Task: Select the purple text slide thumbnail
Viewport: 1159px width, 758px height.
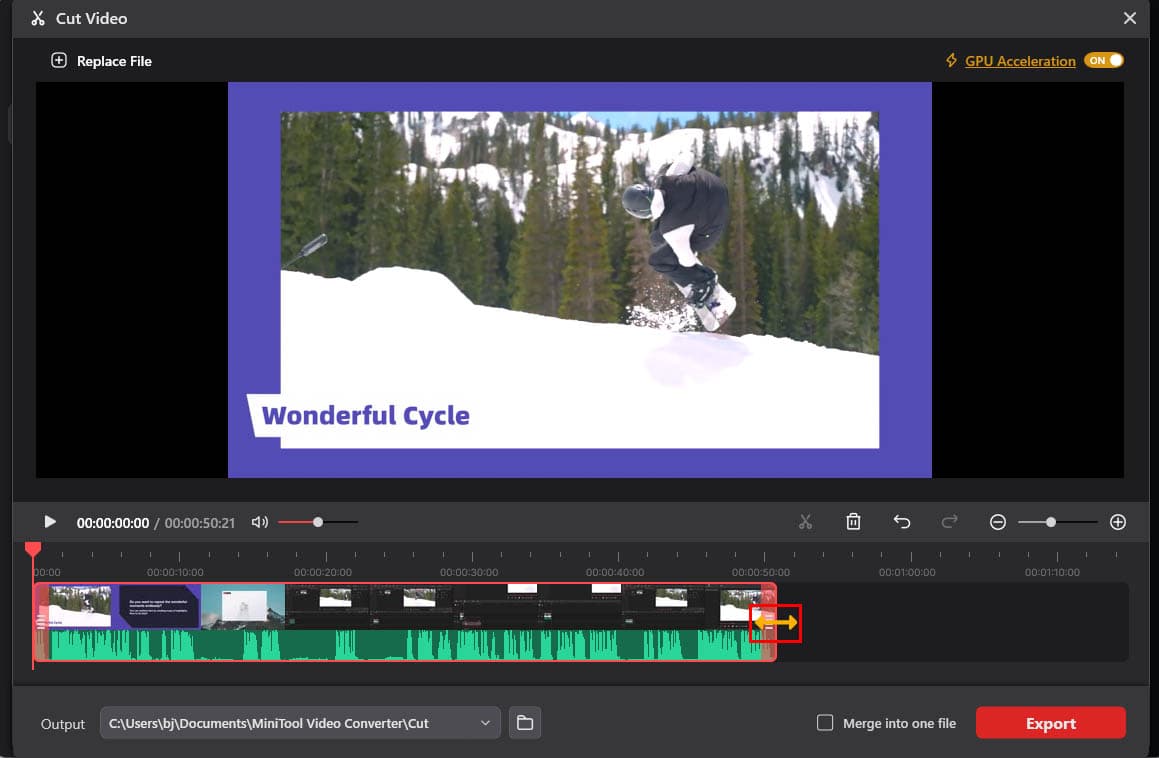Action: 160,606
